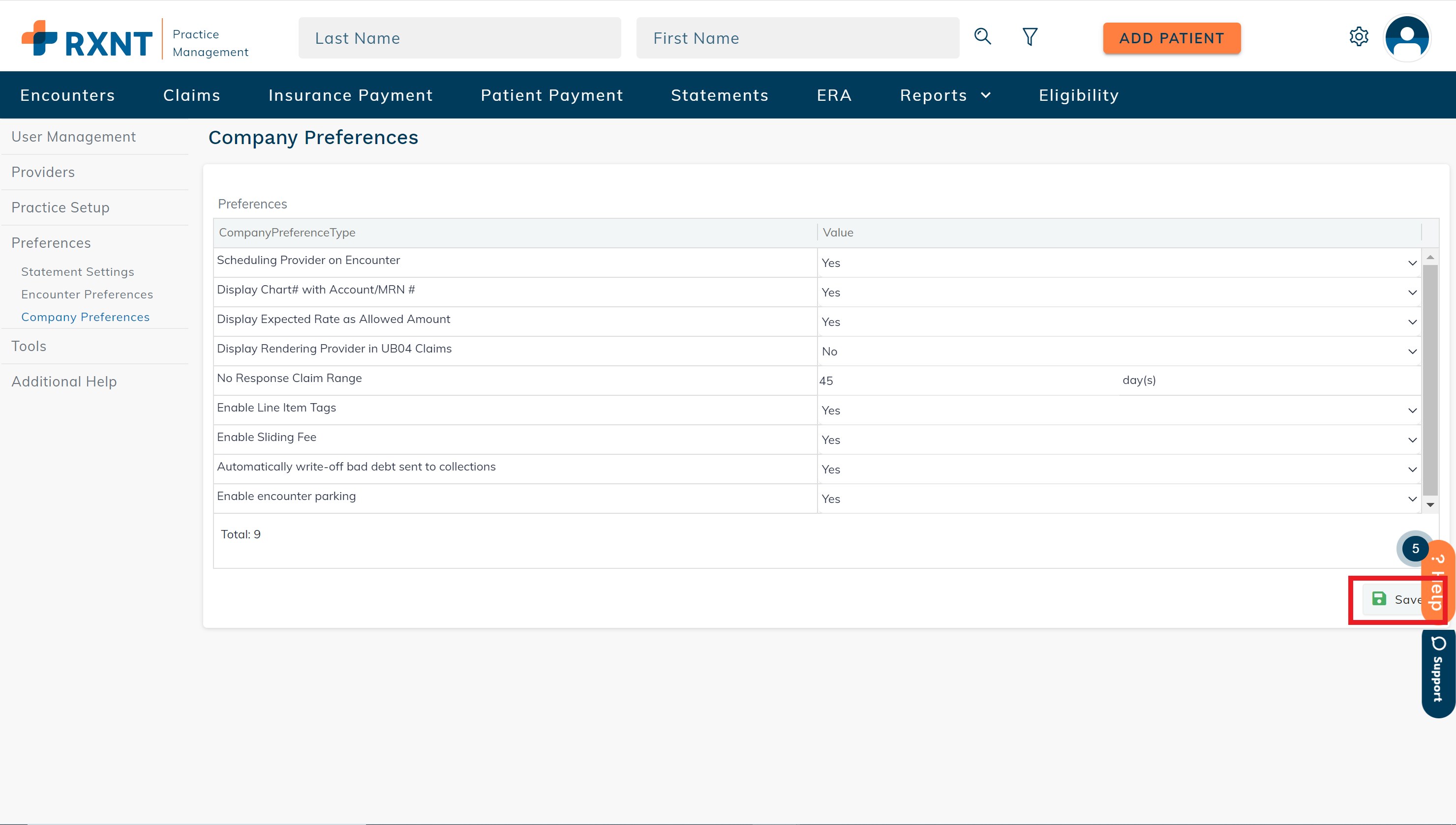Image resolution: width=1456 pixels, height=825 pixels.
Task: Open the Eligibility menu
Action: (x=1079, y=95)
